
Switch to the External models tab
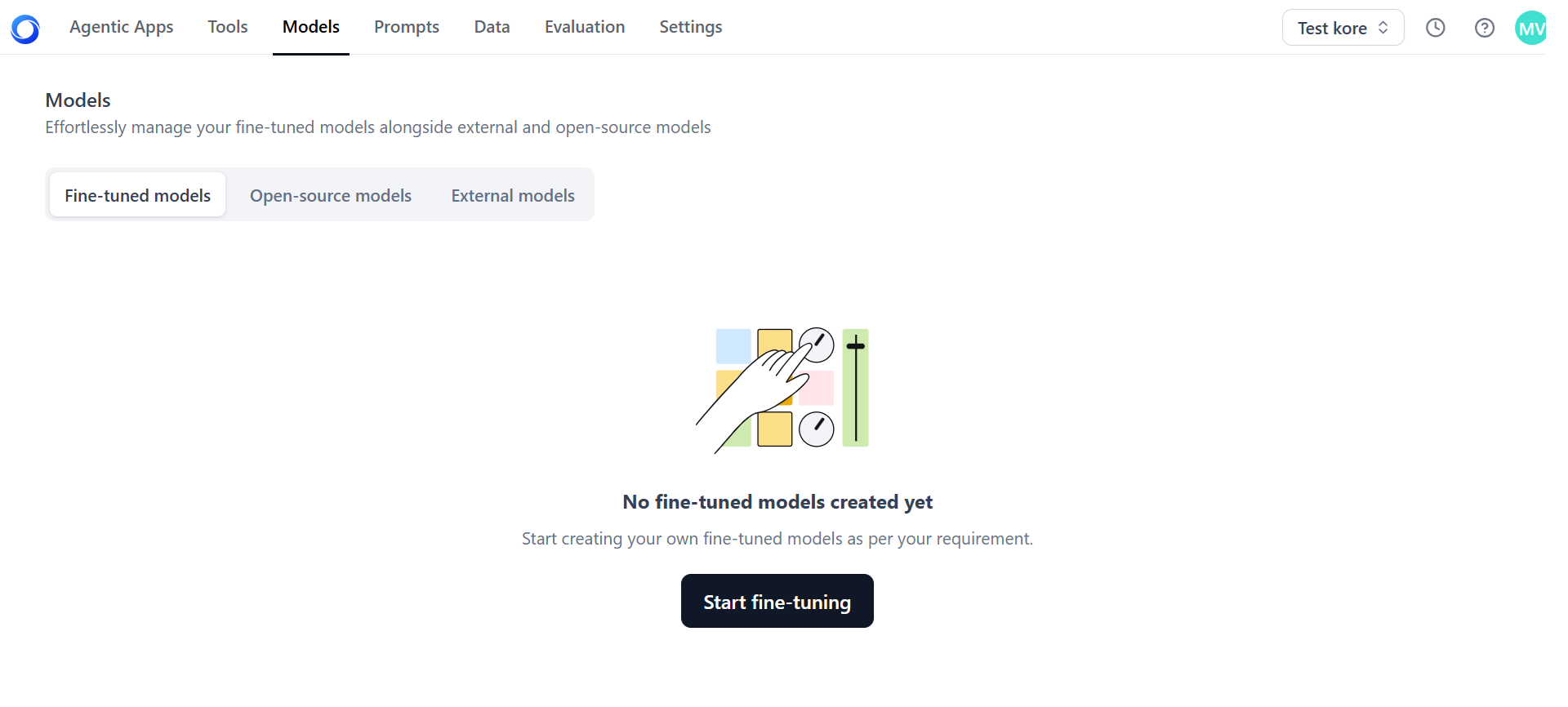coord(513,195)
